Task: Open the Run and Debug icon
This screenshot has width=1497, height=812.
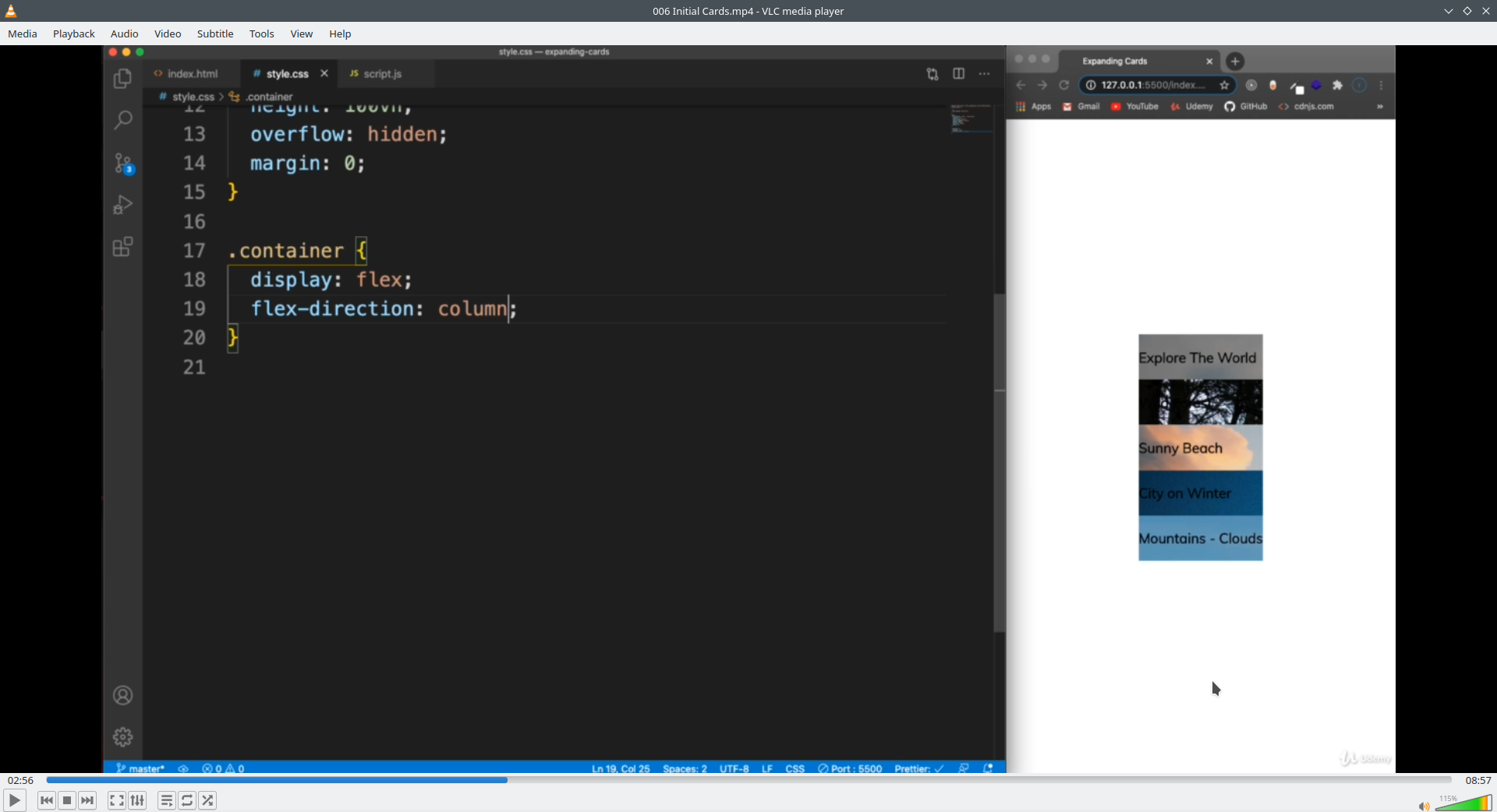Action: click(x=122, y=205)
